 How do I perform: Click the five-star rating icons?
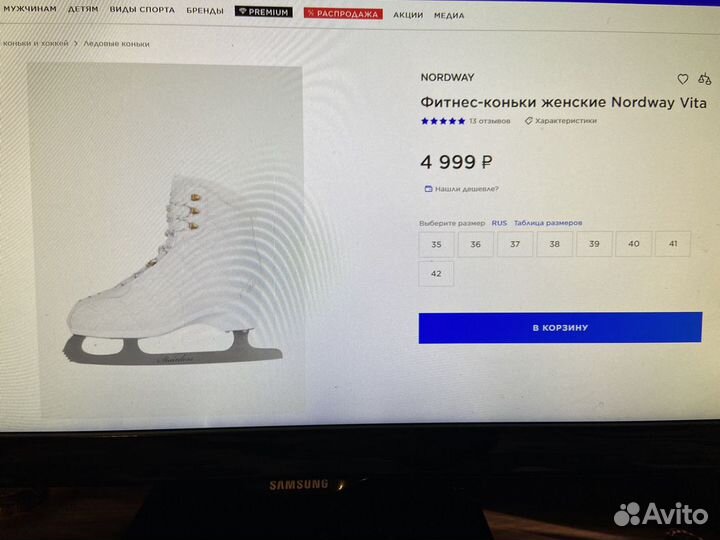(443, 121)
